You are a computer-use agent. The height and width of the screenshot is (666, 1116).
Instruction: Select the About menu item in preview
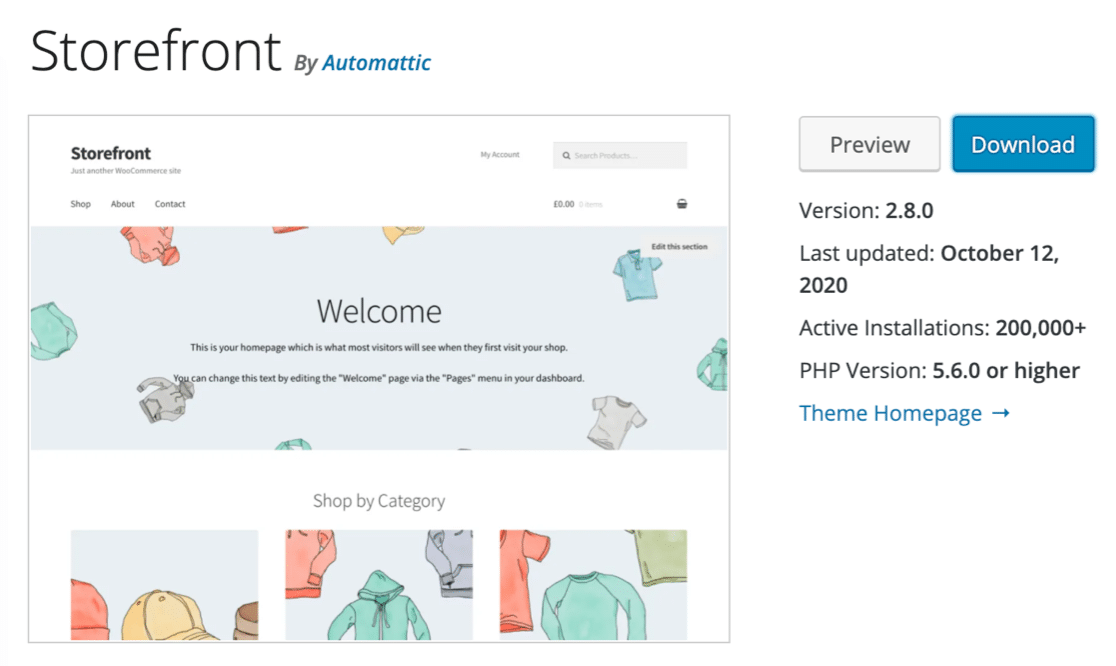[x=122, y=204]
